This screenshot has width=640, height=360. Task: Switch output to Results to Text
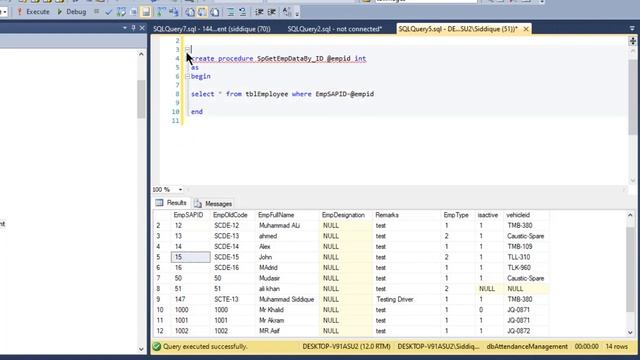tap(190, 12)
